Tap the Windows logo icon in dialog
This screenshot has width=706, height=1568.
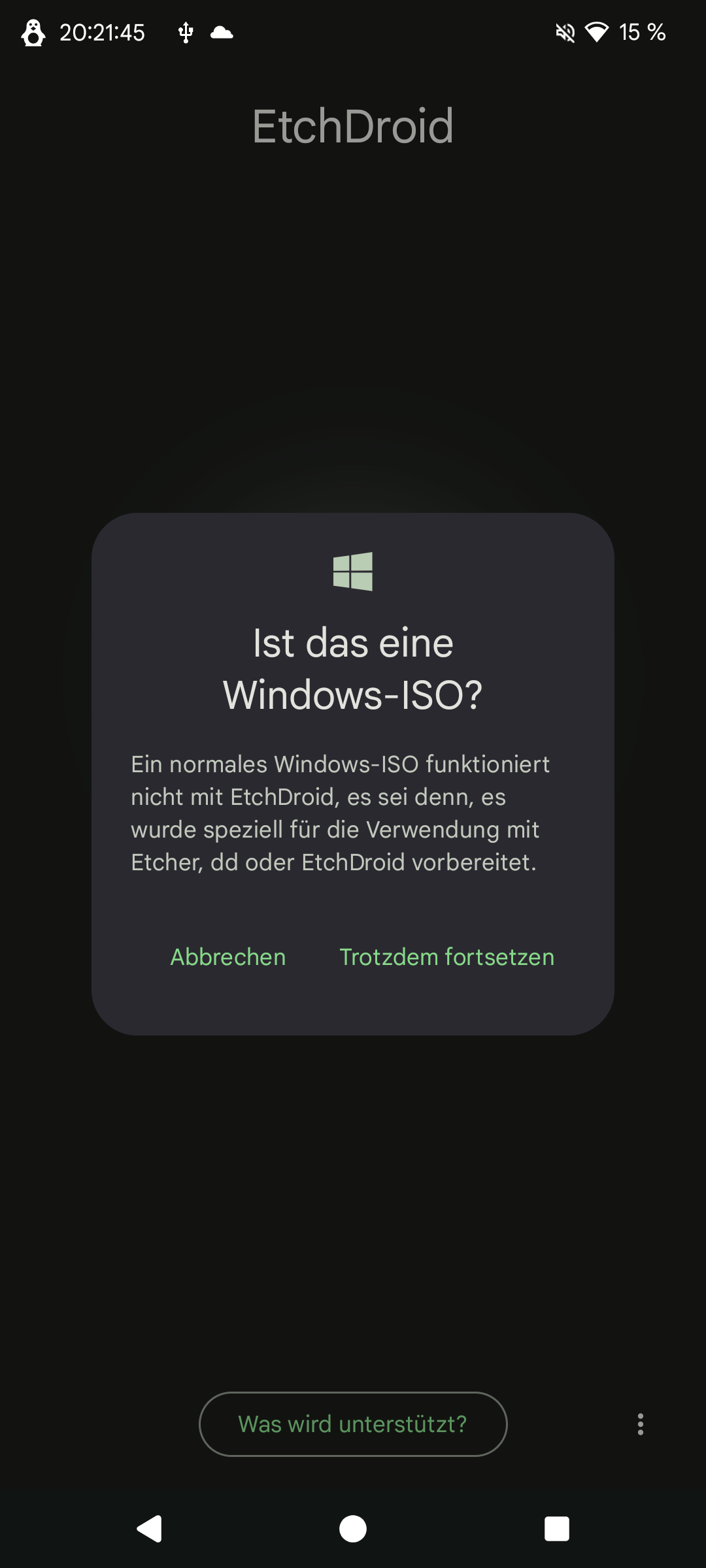point(353,571)
